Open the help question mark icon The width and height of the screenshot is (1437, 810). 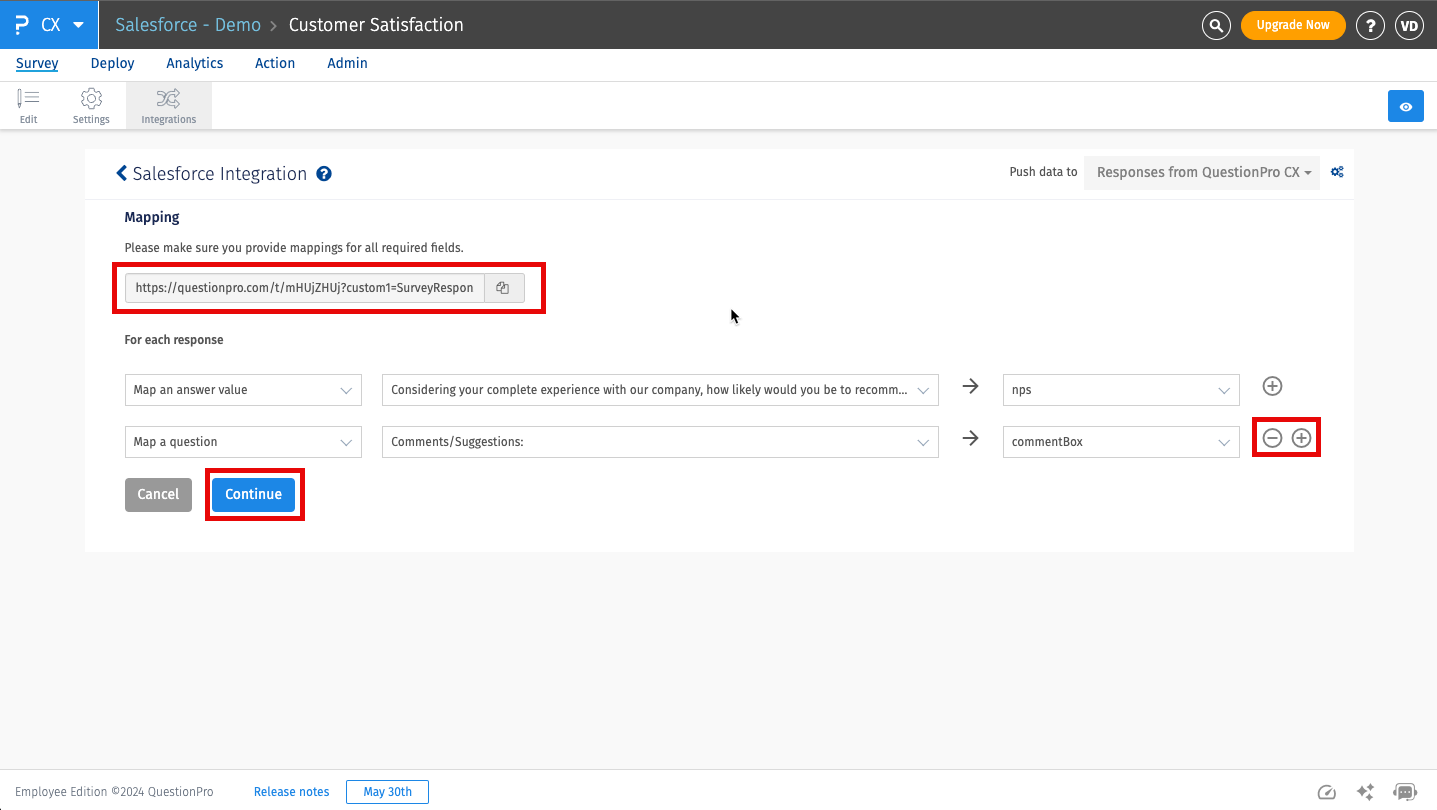tap(1370, 25)
